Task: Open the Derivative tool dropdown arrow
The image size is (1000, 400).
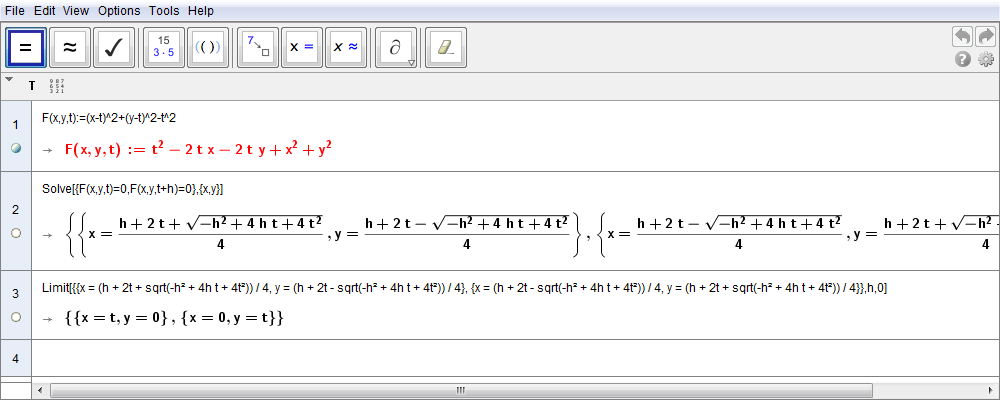Action: pos(411,63)
